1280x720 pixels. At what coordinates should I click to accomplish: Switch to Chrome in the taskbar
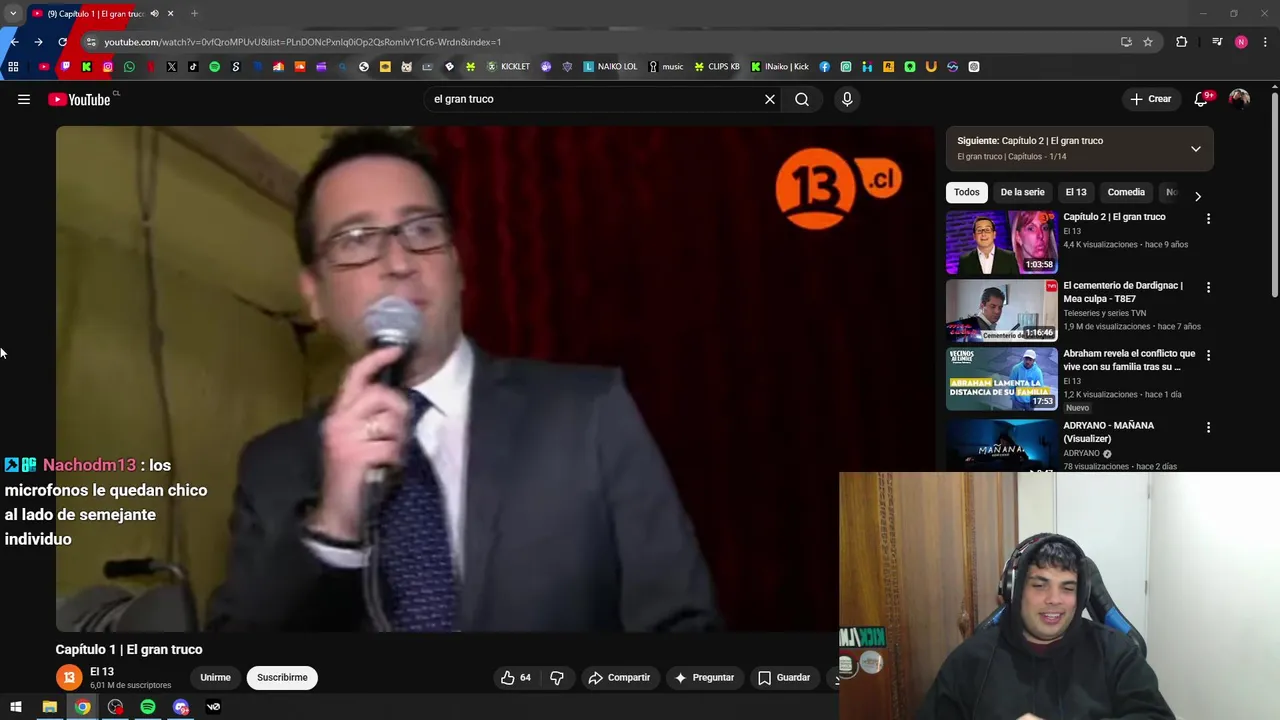click(82, 707)
